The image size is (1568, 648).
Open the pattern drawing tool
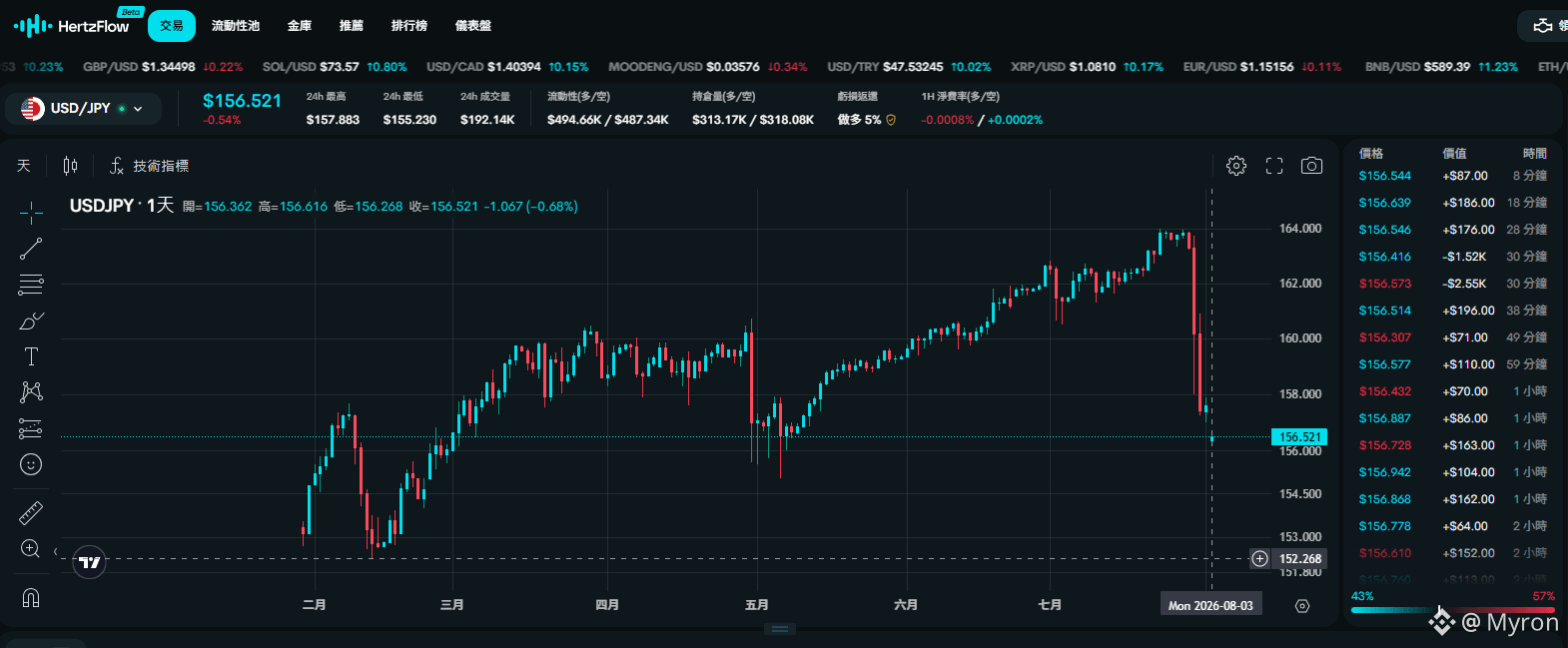31,392
